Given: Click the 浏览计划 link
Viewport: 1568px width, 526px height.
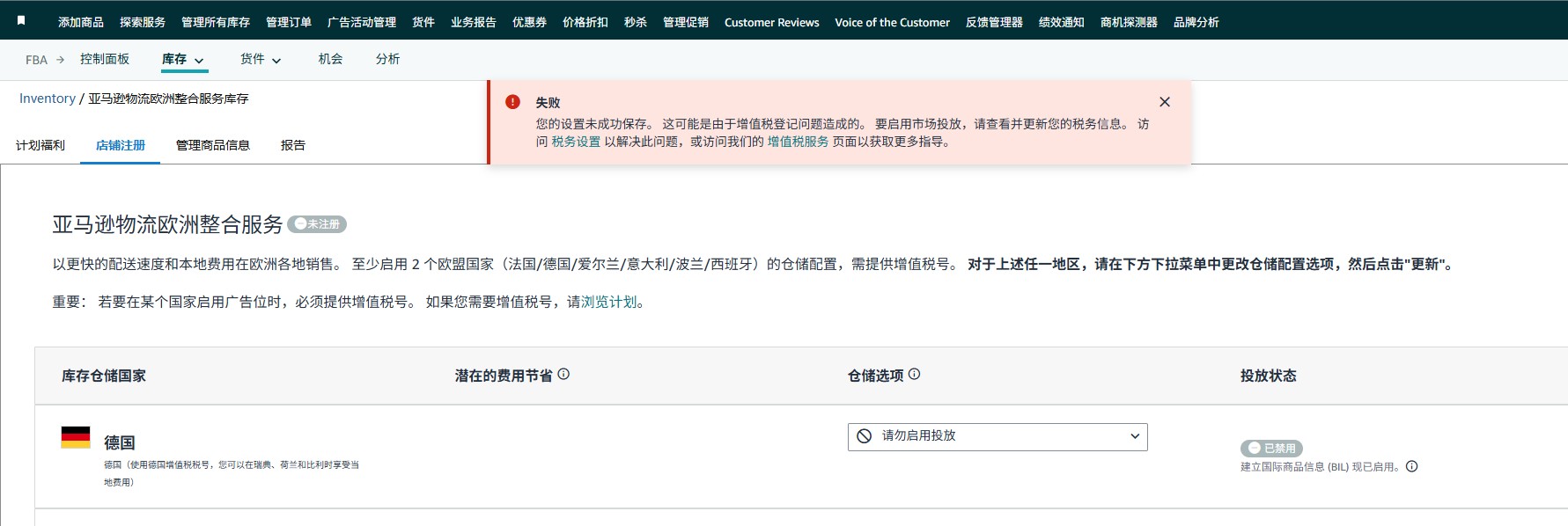Looking at the screenshot, I should point(608,302).
